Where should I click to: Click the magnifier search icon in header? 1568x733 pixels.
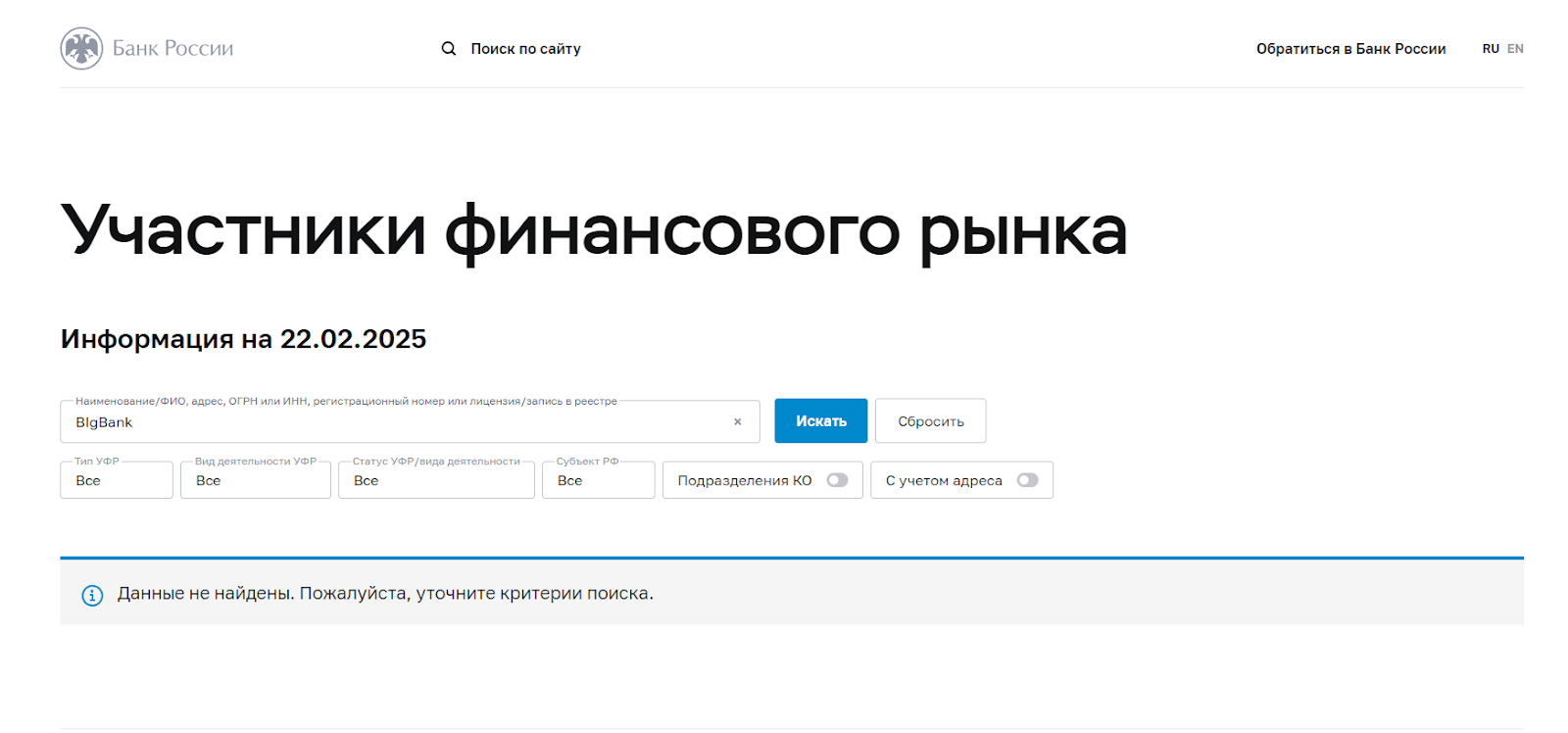[x=449, y=49]
